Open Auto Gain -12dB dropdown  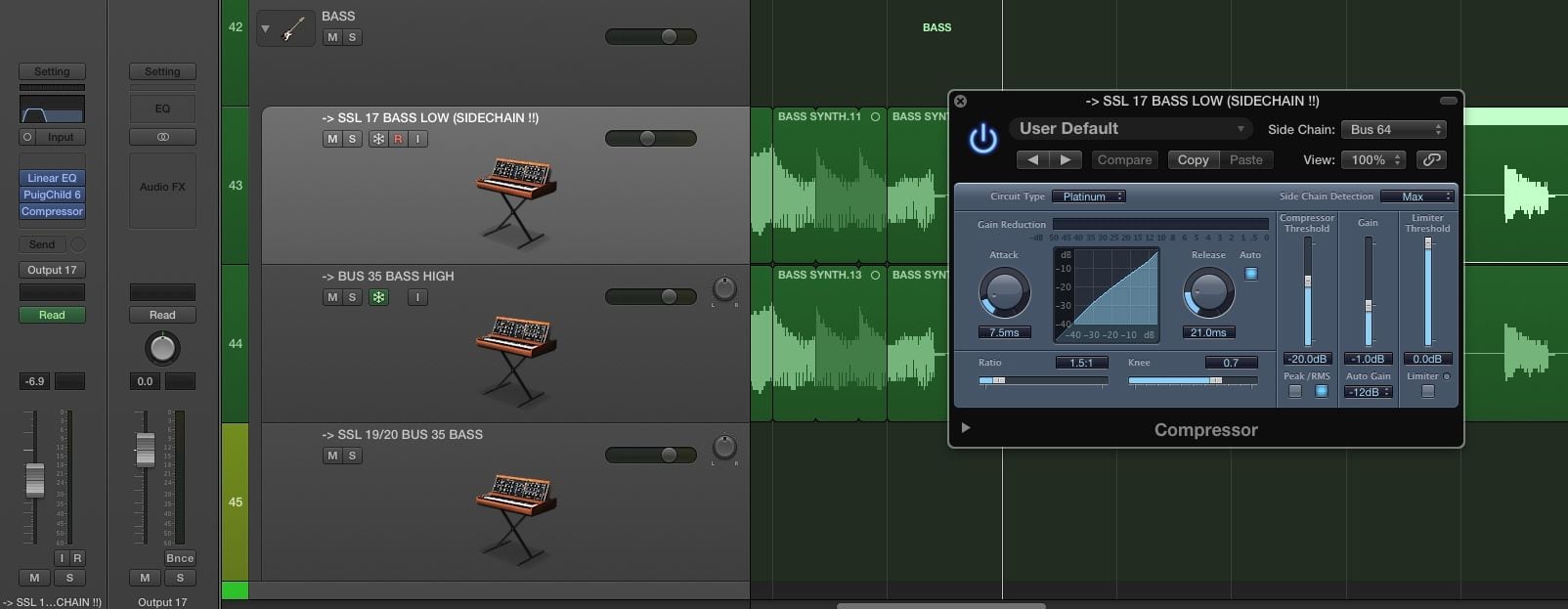[x=1368, y=392]
